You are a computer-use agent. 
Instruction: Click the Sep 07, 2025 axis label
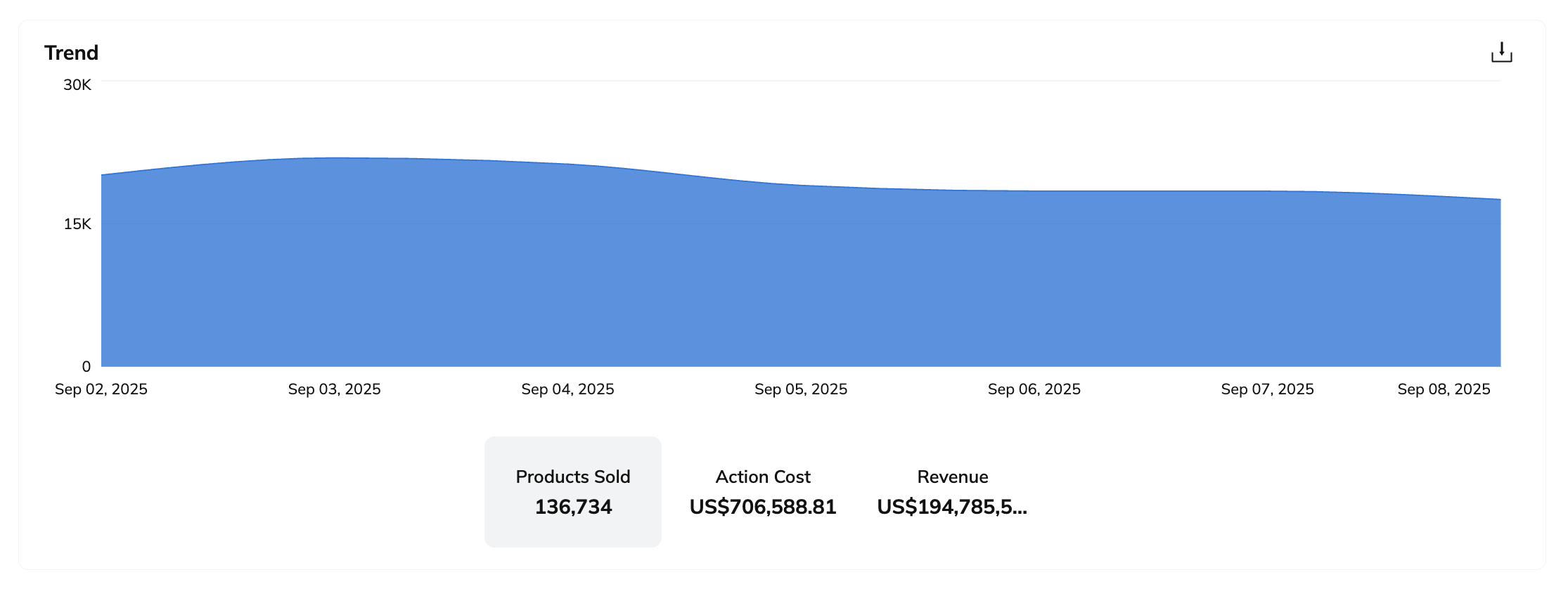(x=1267, y=389)
